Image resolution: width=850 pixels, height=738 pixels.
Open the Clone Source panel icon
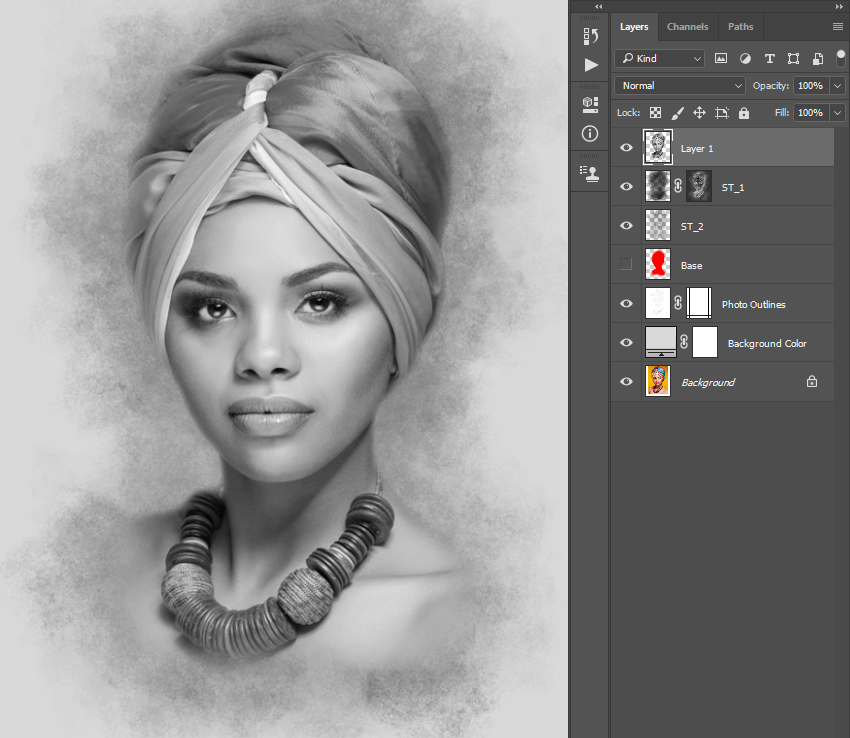pyautogui.click(x=590, y=174)
